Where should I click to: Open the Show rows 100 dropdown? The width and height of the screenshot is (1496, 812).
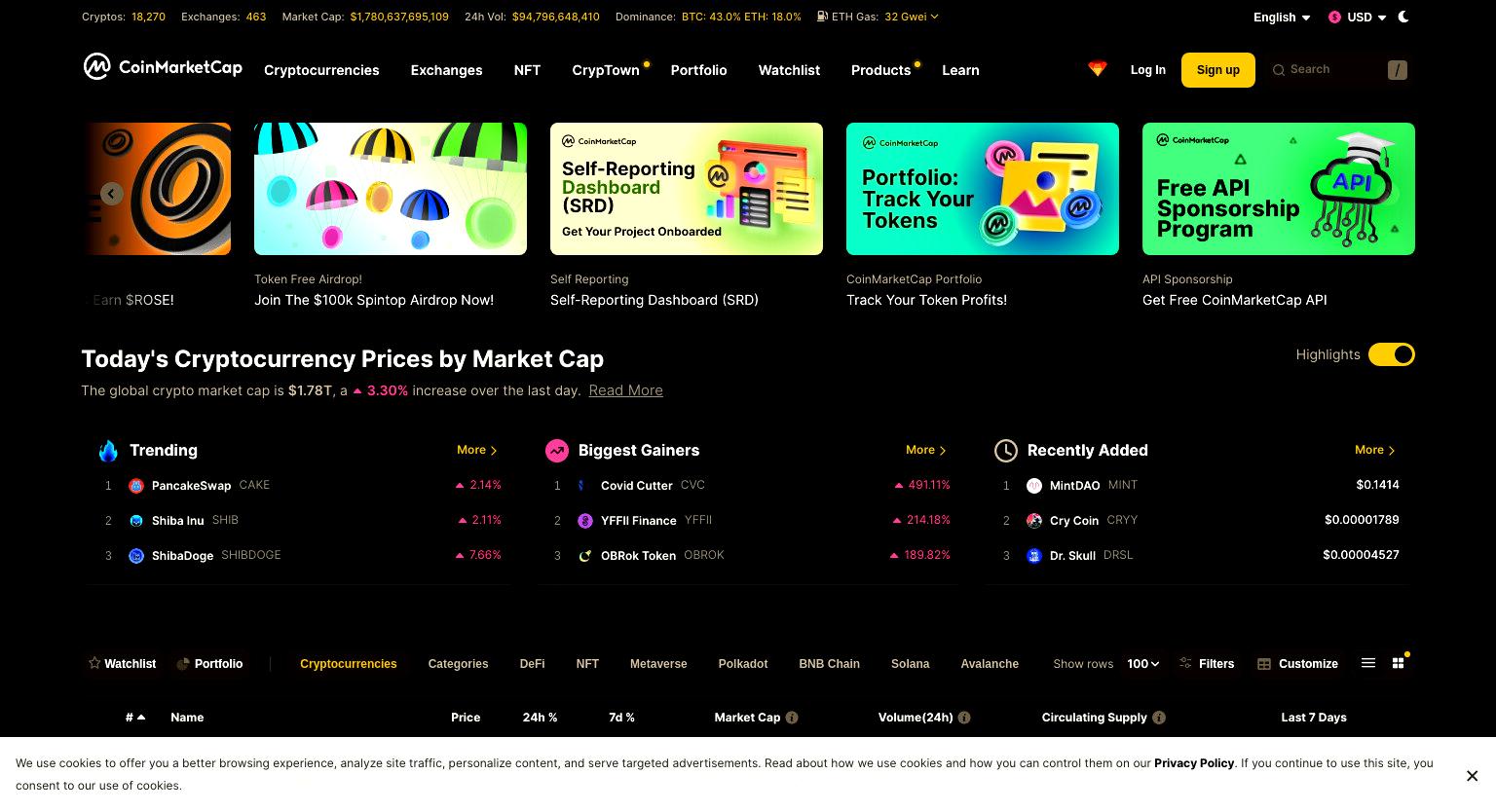click(1143, 664)
